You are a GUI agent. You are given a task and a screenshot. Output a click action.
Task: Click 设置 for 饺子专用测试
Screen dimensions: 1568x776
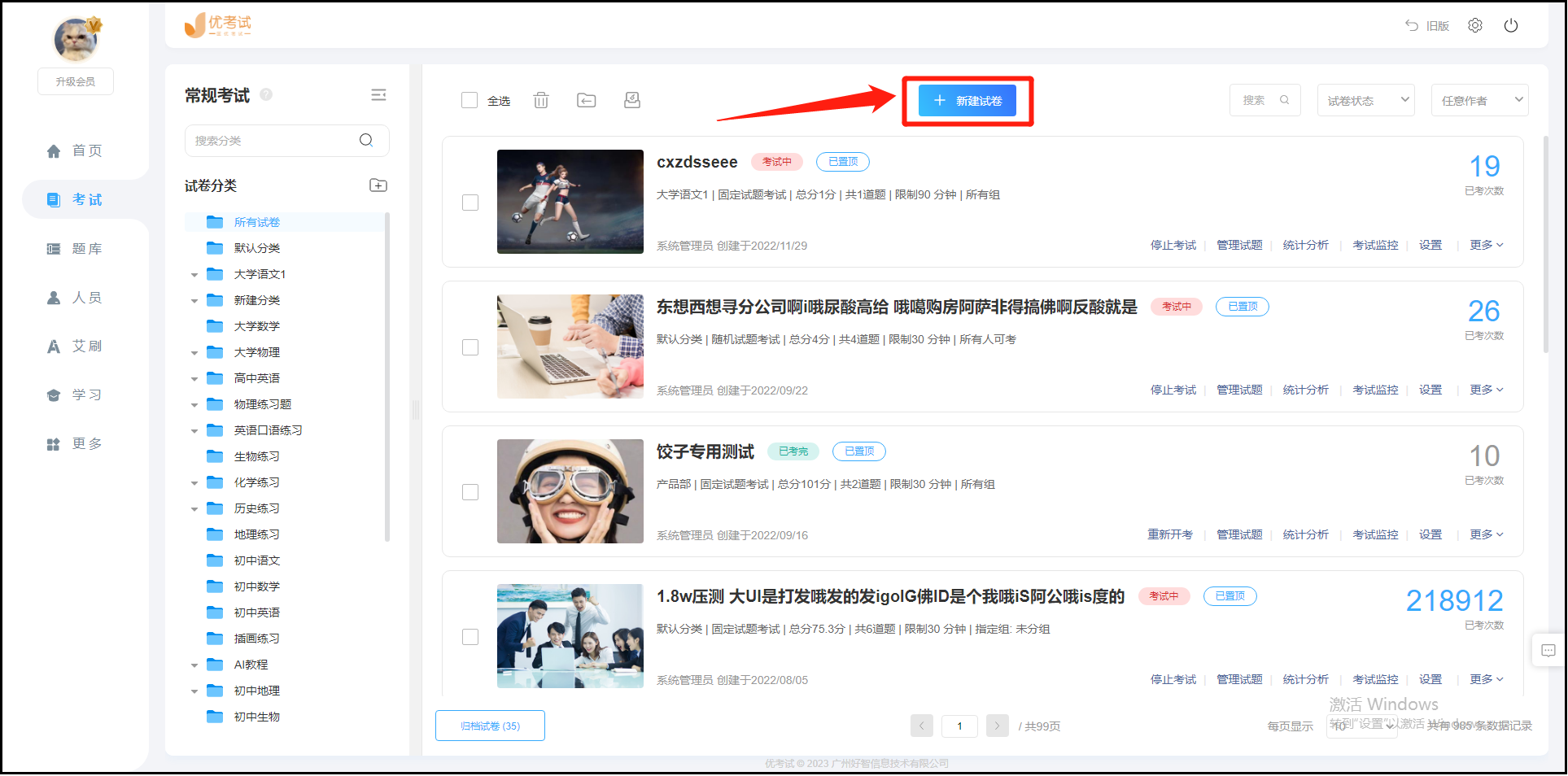click(x=1430, y=534)
